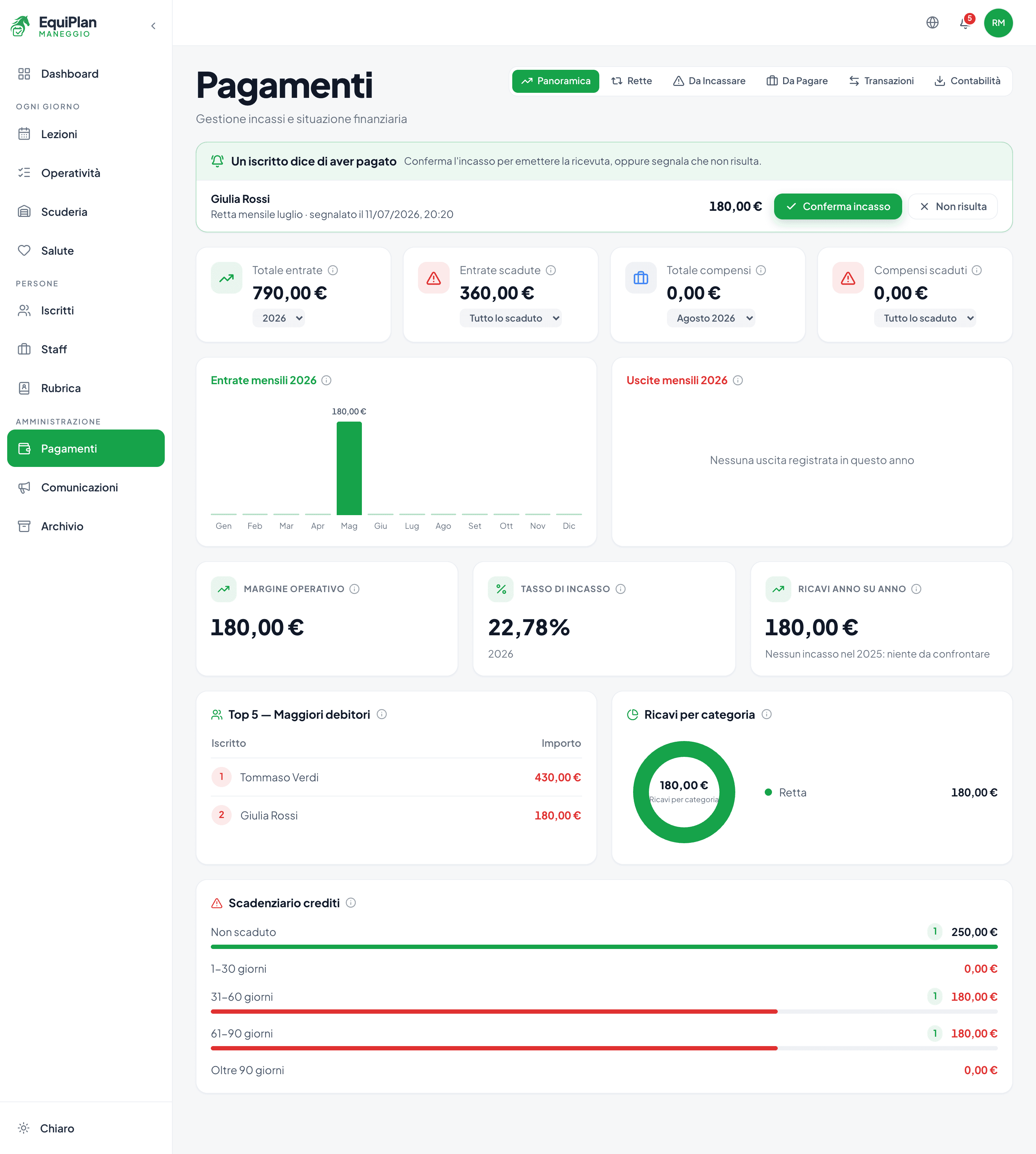Click info icon next to Totale entrate
Viewport: 1036px width, 1154px height.
click(x=333, y=271)
